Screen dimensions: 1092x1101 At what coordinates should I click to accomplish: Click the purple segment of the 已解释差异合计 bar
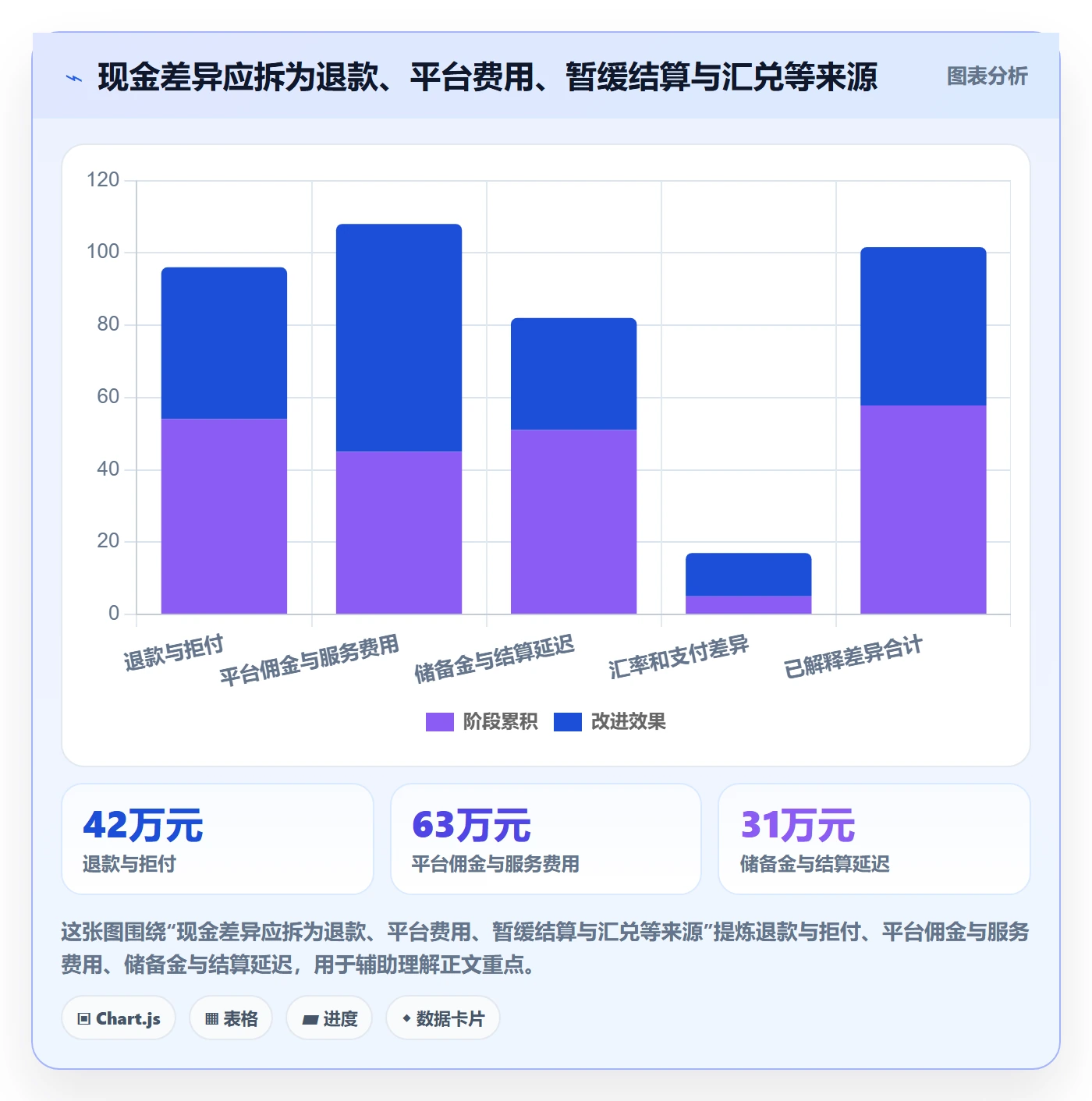coord(923,509)
